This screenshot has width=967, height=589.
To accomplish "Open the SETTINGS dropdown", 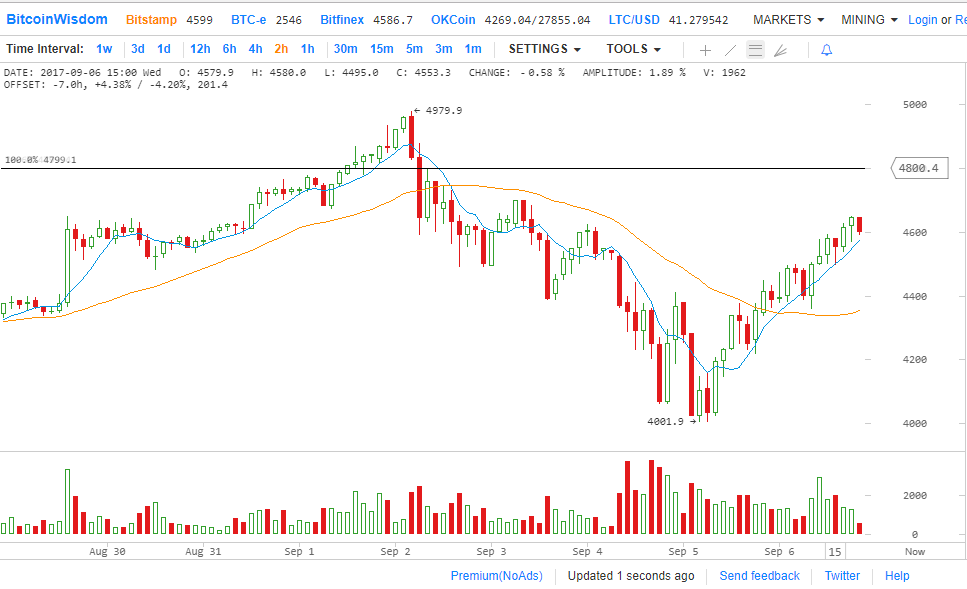I will (x=544, y=49).
